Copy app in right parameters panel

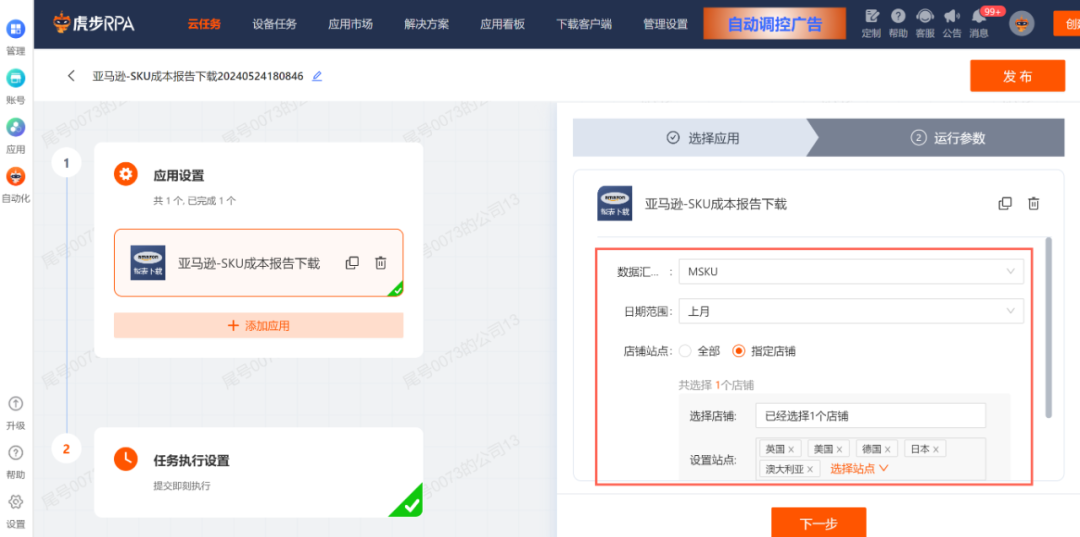tap(1005, 203)
